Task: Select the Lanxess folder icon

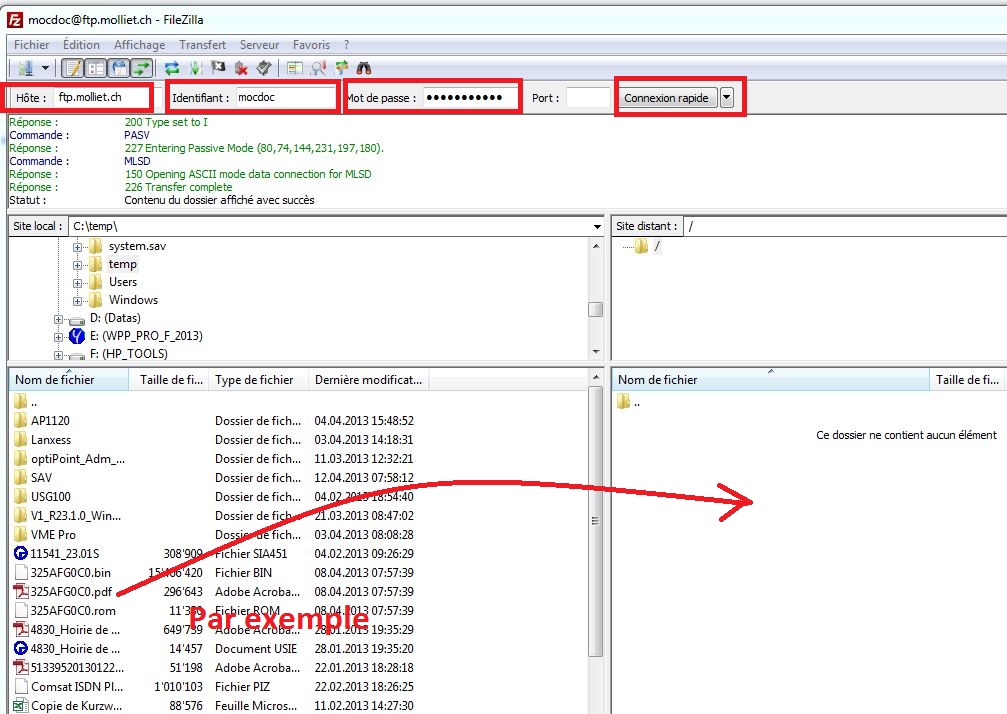Action: point(21,440)
